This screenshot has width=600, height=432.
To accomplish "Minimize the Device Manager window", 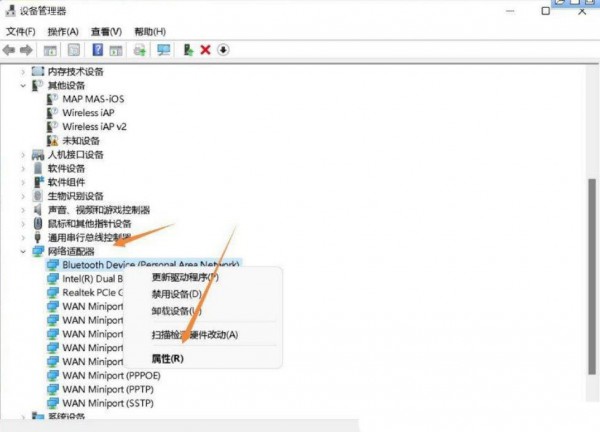I will click(510, 11).
